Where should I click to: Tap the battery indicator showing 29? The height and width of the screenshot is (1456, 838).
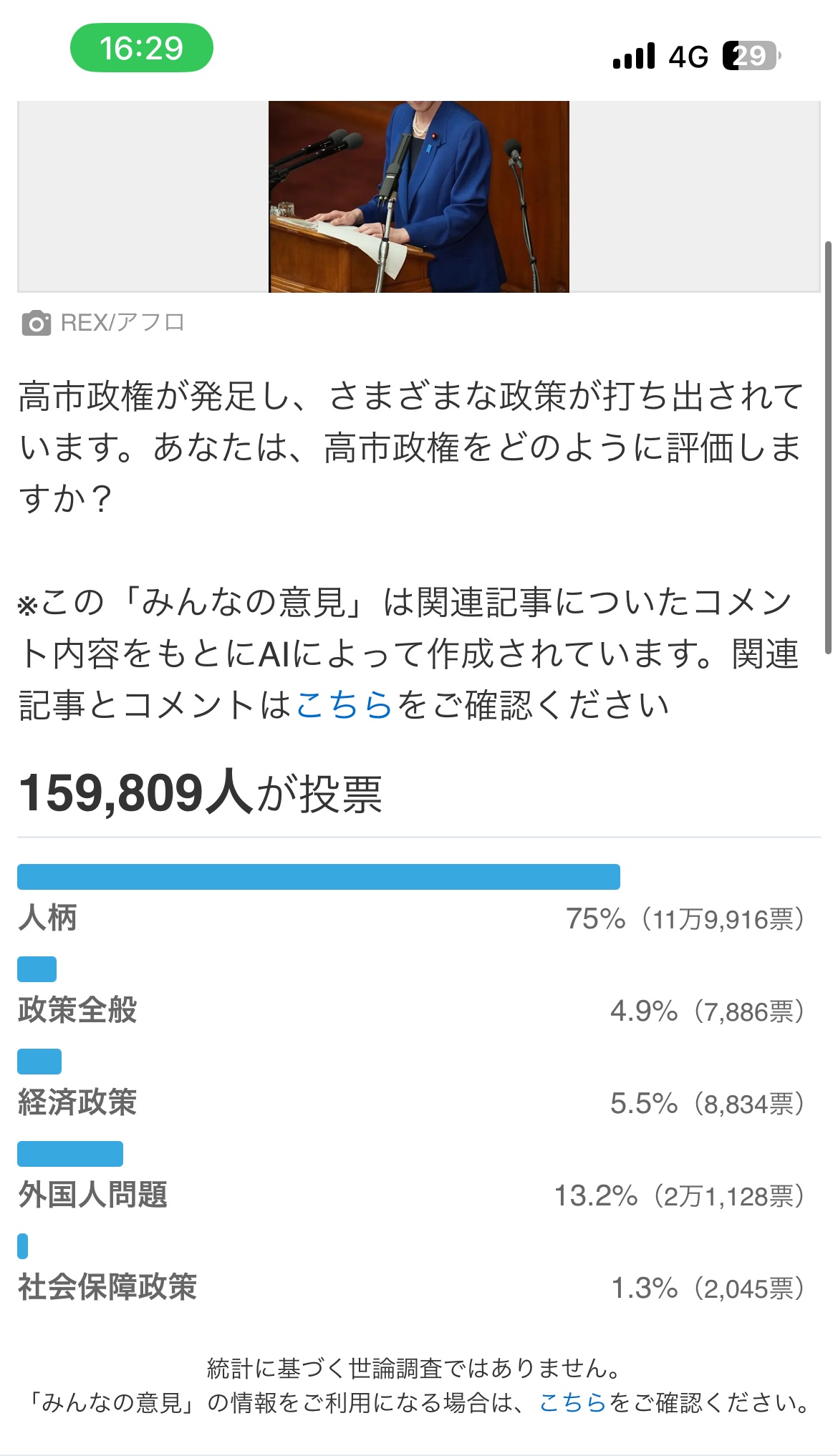point(751,56)
